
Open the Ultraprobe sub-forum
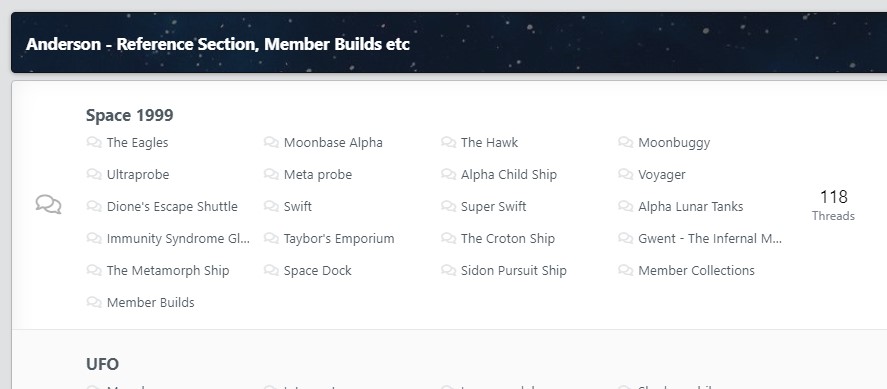(138, 175)
